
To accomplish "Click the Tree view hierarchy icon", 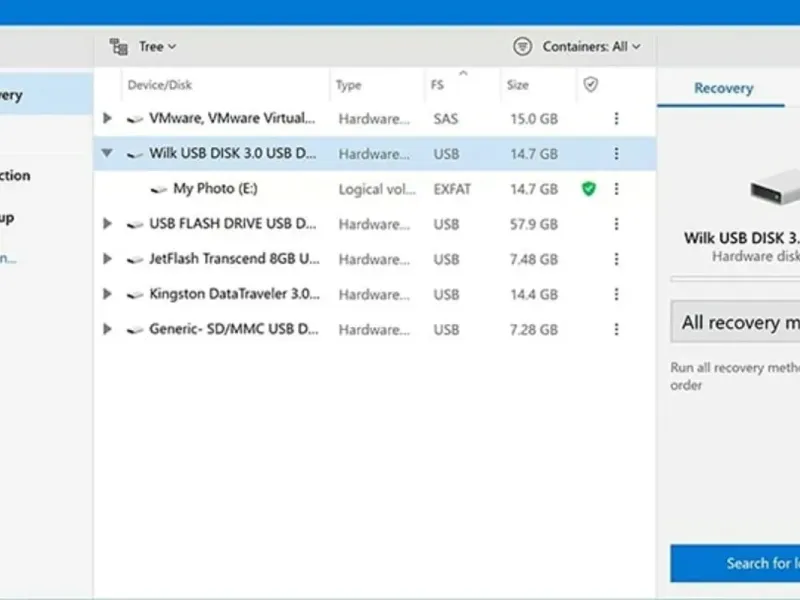I will (x=119, y=47).
